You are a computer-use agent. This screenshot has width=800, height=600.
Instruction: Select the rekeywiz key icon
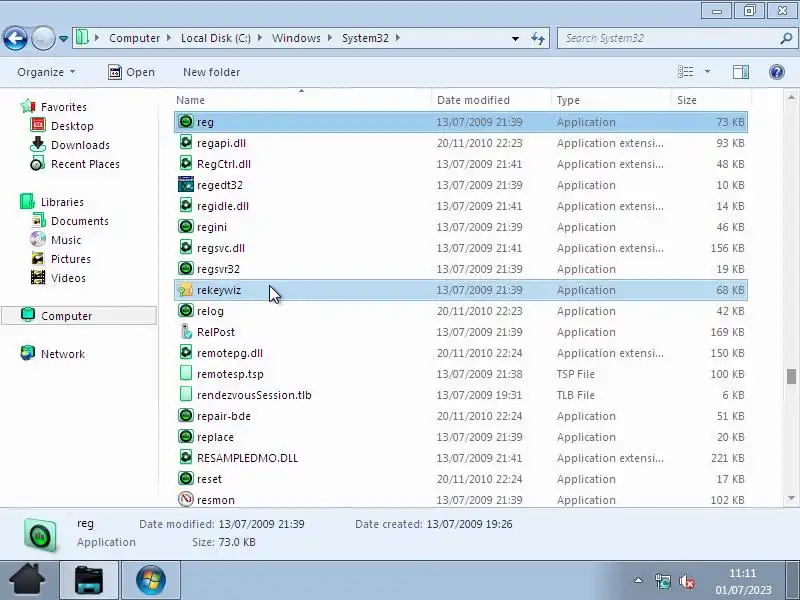tap(186, 290)
